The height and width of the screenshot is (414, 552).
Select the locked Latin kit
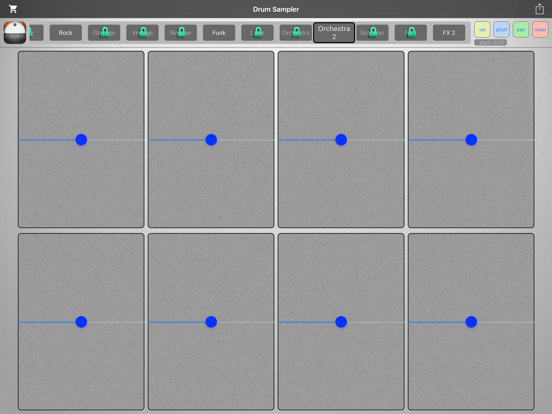[257, 33]
